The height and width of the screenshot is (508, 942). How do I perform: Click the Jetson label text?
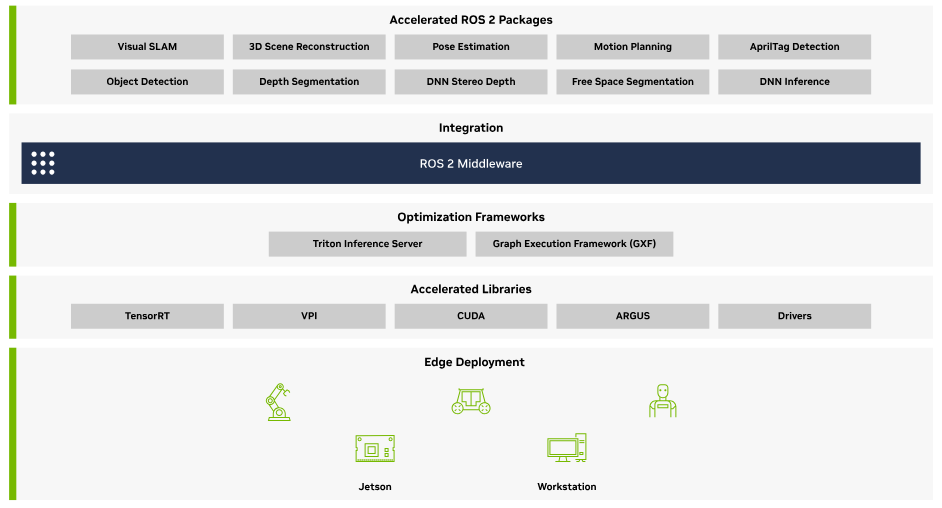click(375, 487)
